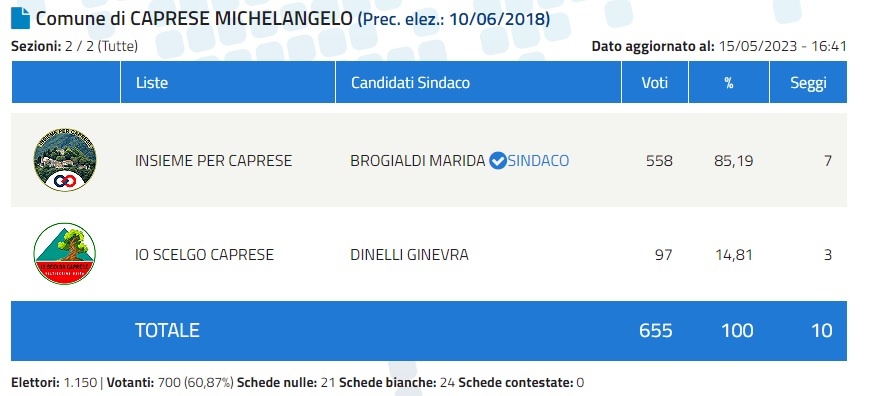The image size is (872, 396).
Task: Click the blue document icon beside Comune
Action: tap(21, 19)
